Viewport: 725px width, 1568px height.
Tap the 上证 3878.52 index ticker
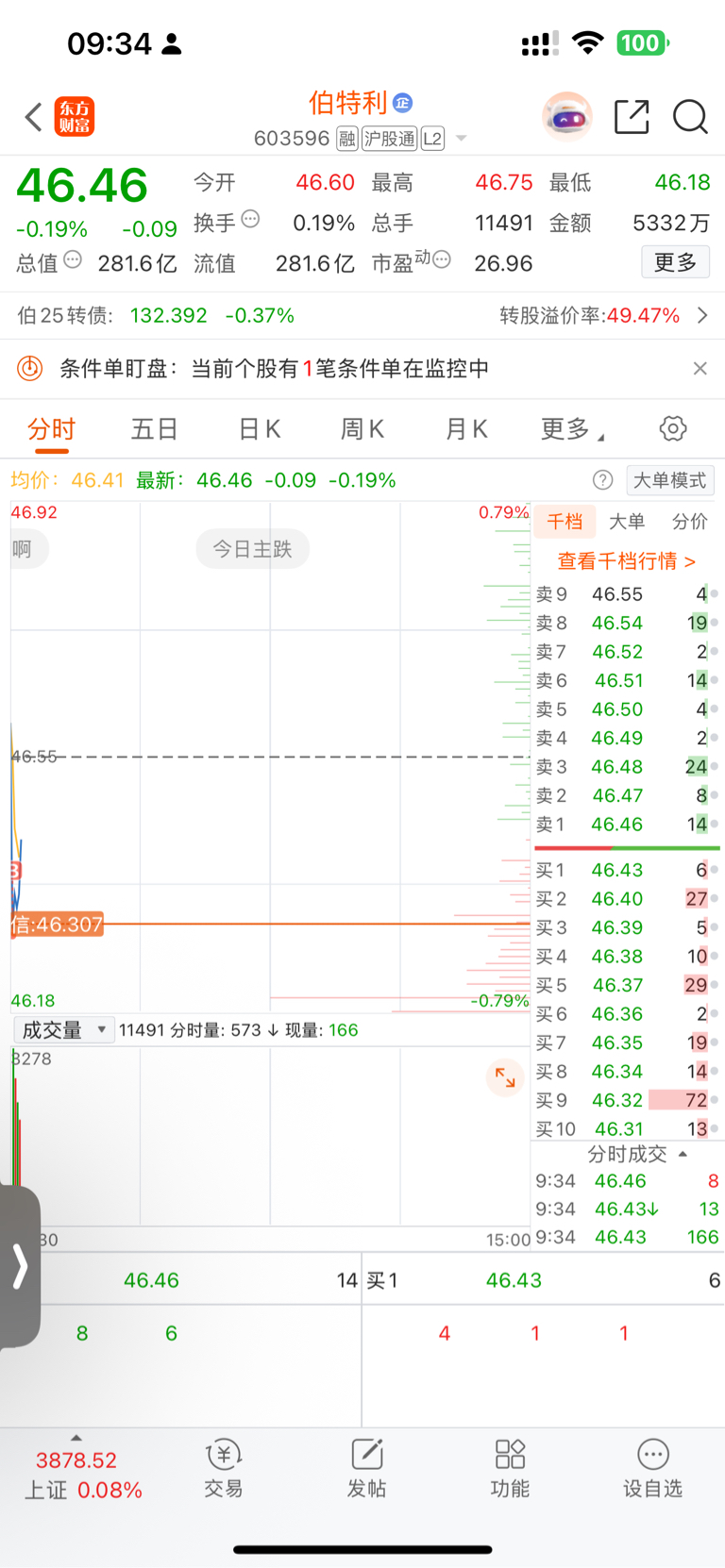(83, 1476)
